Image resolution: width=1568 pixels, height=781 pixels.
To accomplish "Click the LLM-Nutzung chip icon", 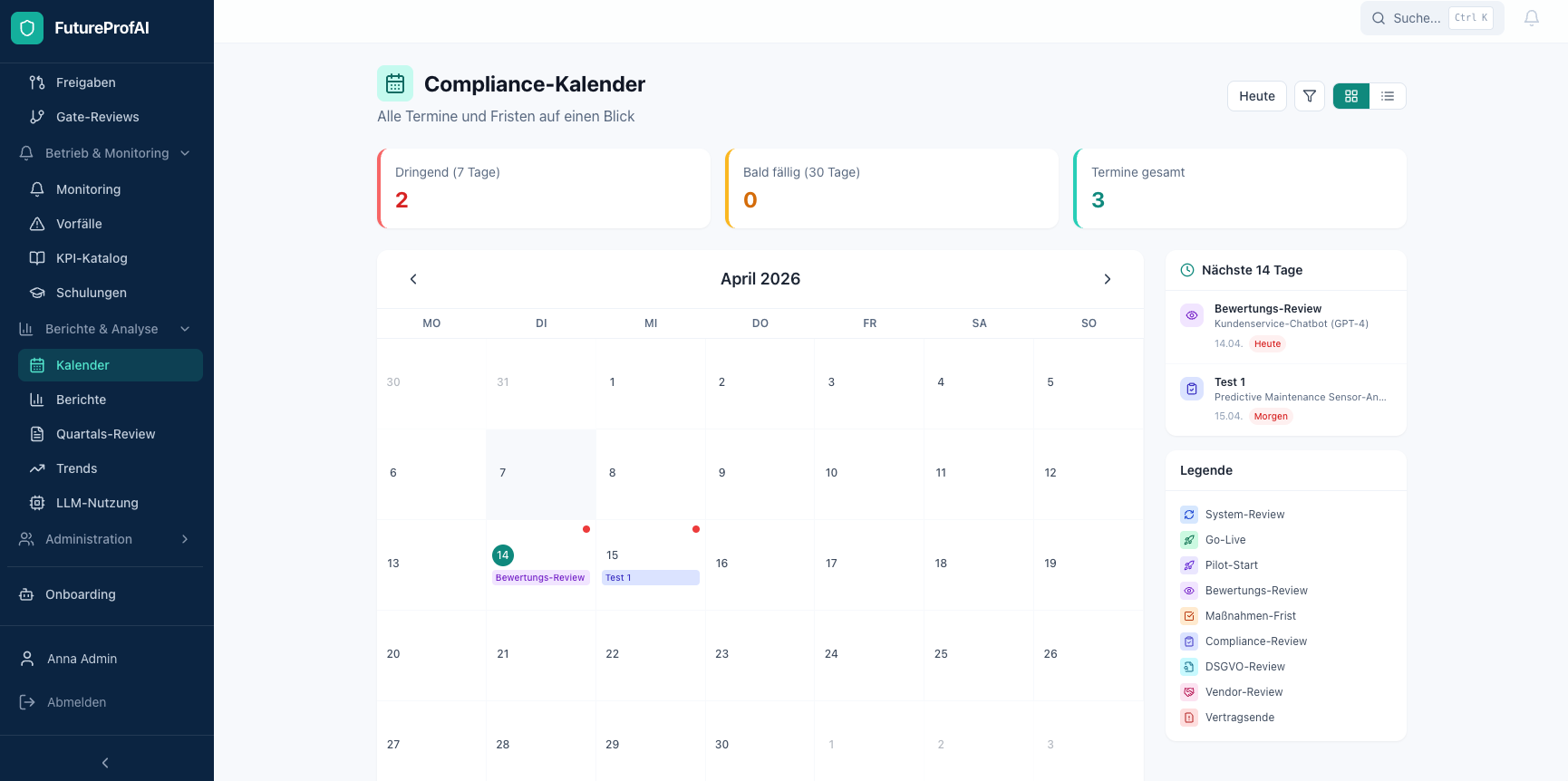I will point(37,503).
